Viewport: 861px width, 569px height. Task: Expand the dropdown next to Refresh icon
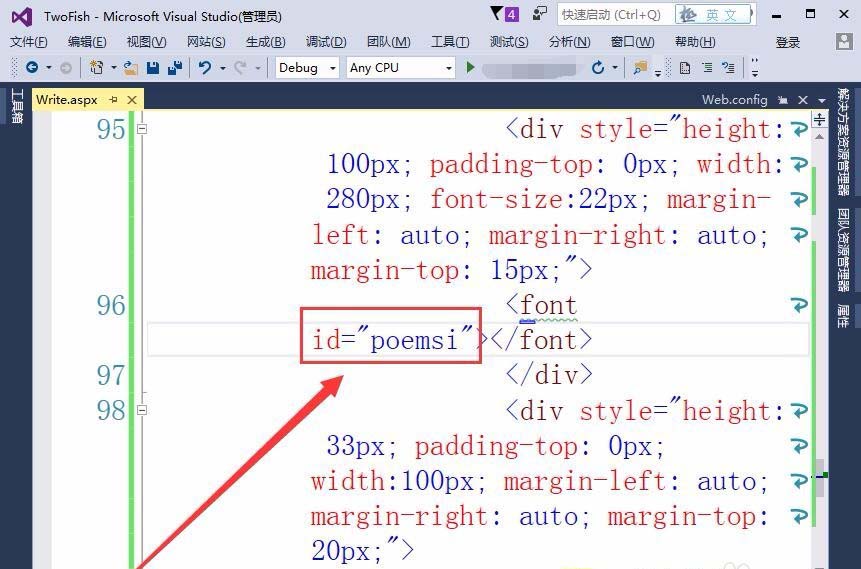click(615, 68)
